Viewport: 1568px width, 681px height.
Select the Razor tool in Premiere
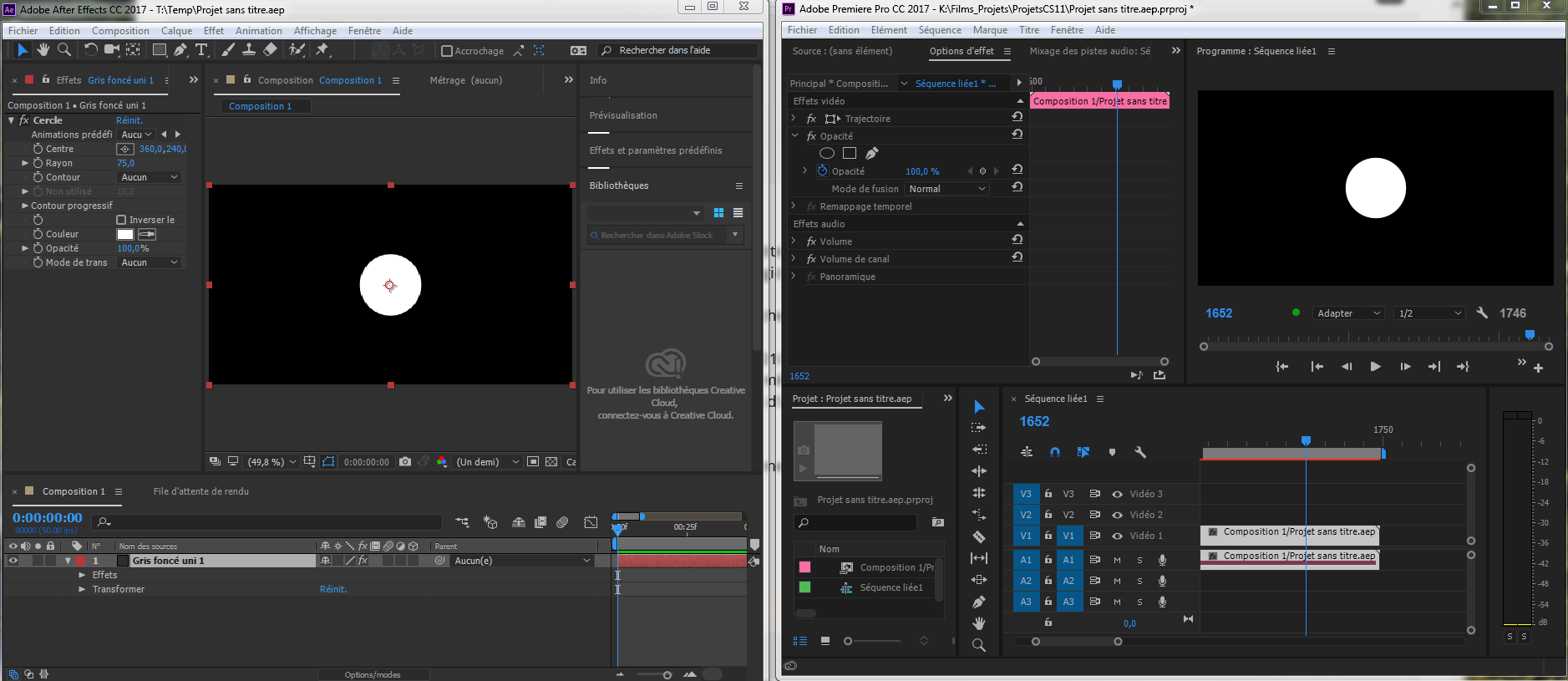tap(979, 536)
